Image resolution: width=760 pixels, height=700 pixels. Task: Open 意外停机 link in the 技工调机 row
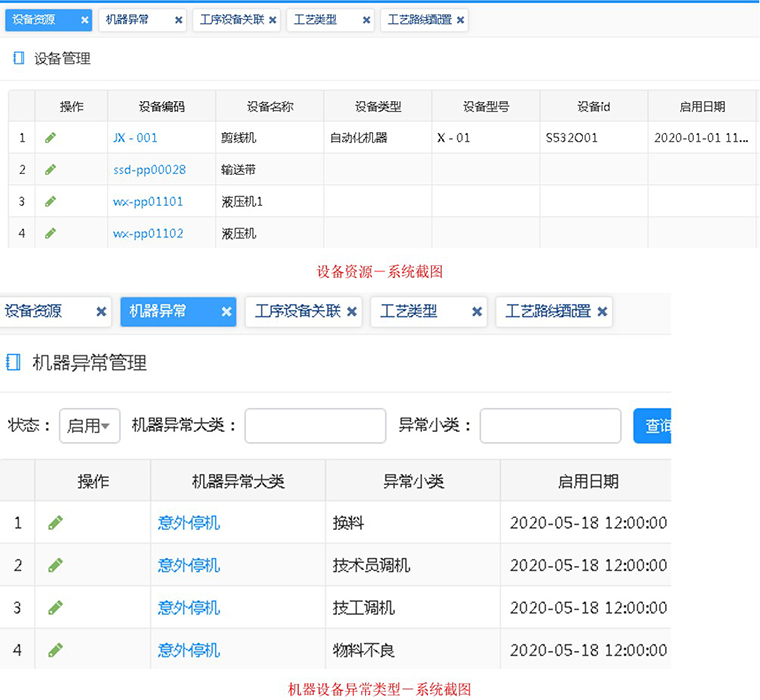click(189, 607)
